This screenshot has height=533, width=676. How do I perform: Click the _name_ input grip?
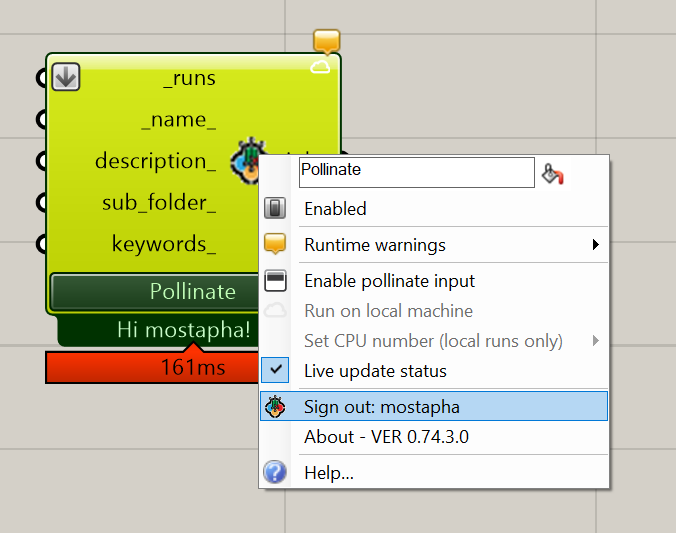(x=41, y=119)
